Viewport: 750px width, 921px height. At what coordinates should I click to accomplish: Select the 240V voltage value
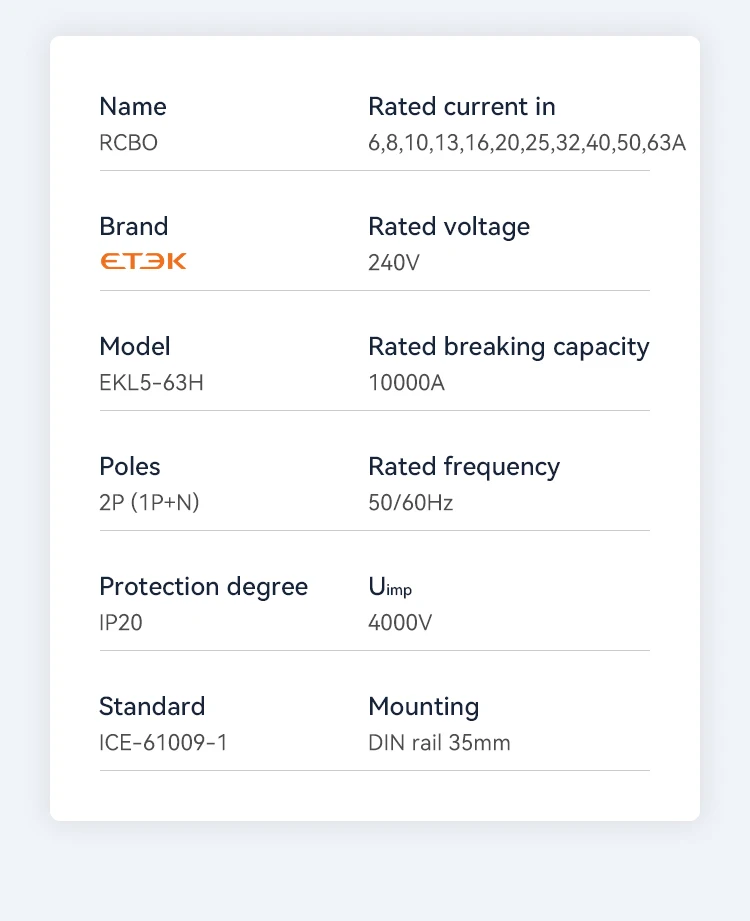394,263
